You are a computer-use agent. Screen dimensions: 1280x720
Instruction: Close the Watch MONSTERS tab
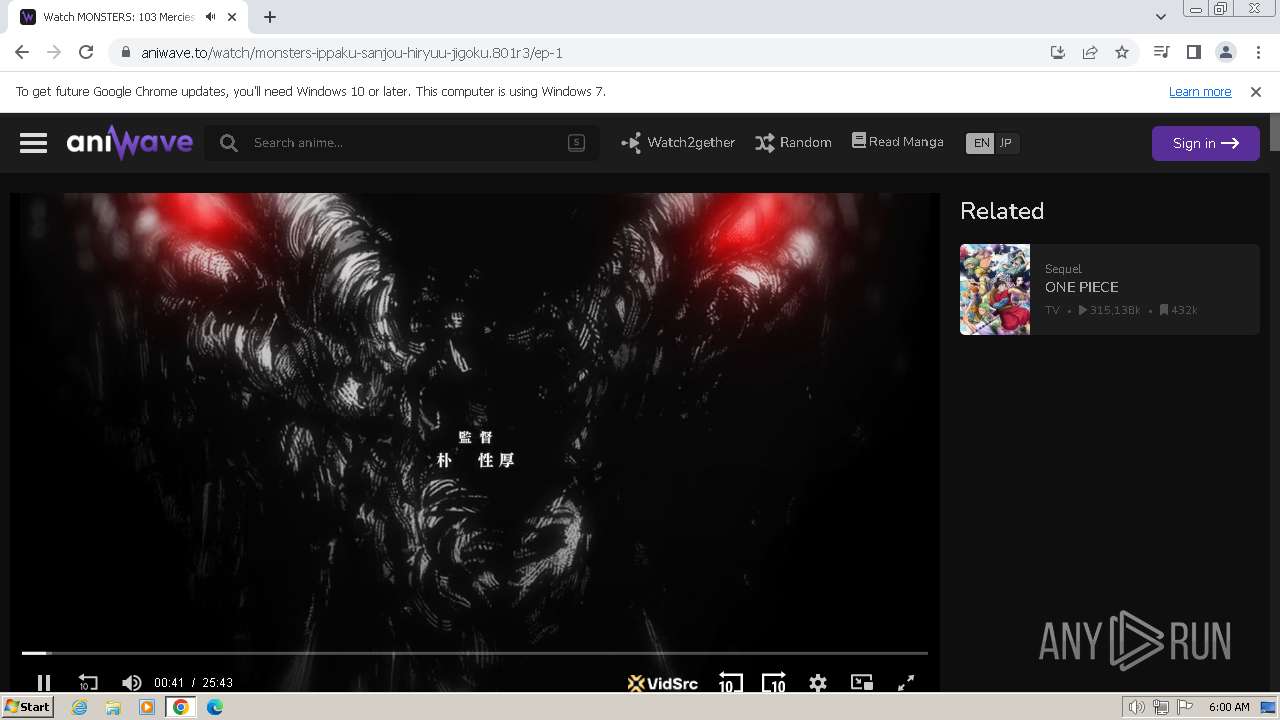[233, 17]
